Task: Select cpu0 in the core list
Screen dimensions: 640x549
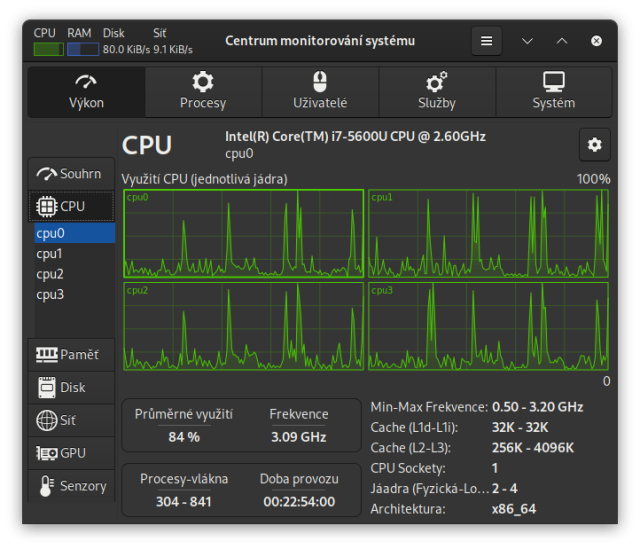Action: click(75, 233)
